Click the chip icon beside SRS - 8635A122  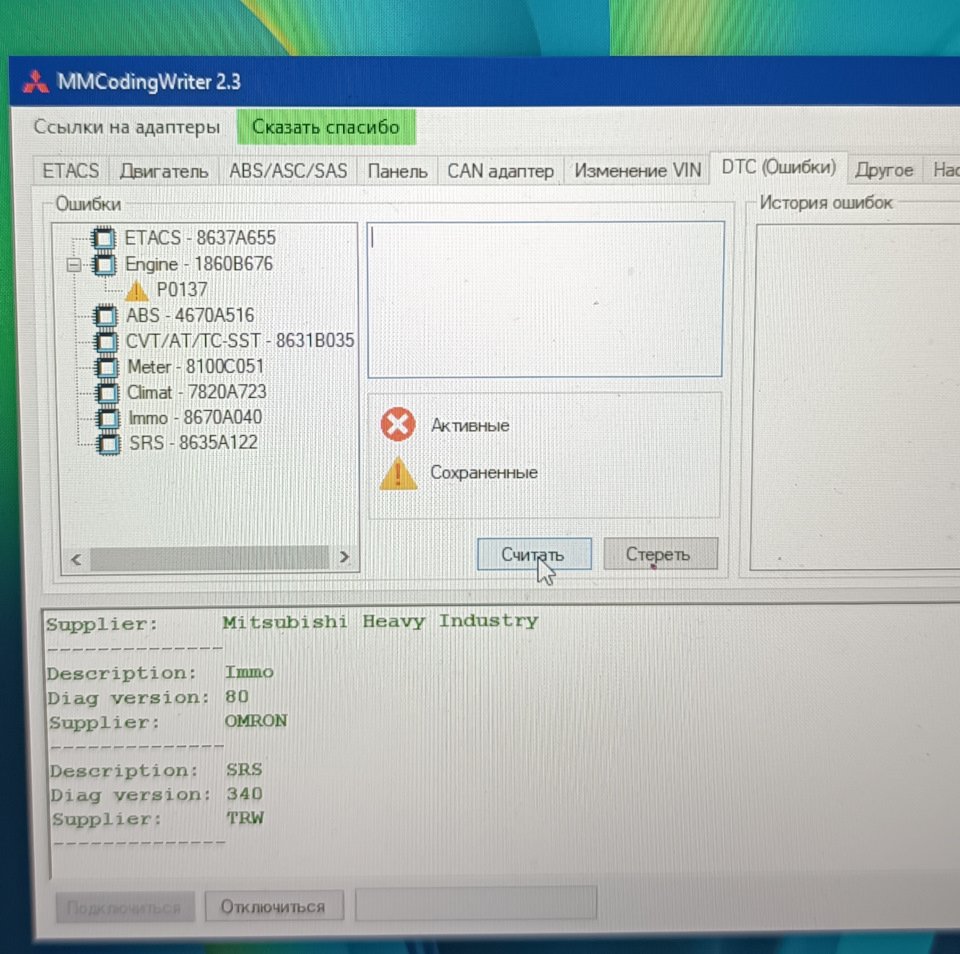point(109,444)
